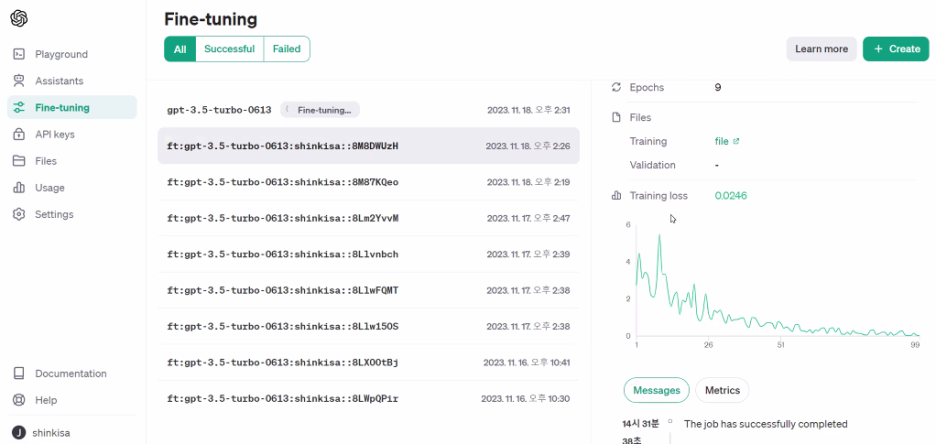The image size is (936, 444).
Task: Show All fine-tuning jobs
Action: tap(180, 49)
